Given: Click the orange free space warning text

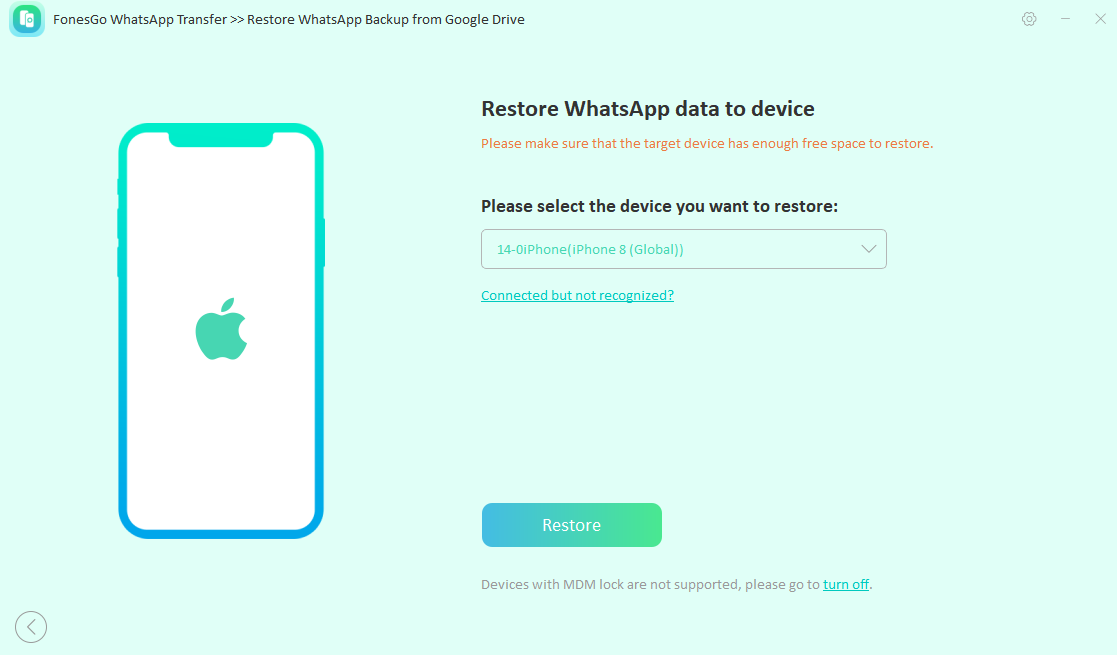Looking at the screenshot, I should (x=707, y=143).
